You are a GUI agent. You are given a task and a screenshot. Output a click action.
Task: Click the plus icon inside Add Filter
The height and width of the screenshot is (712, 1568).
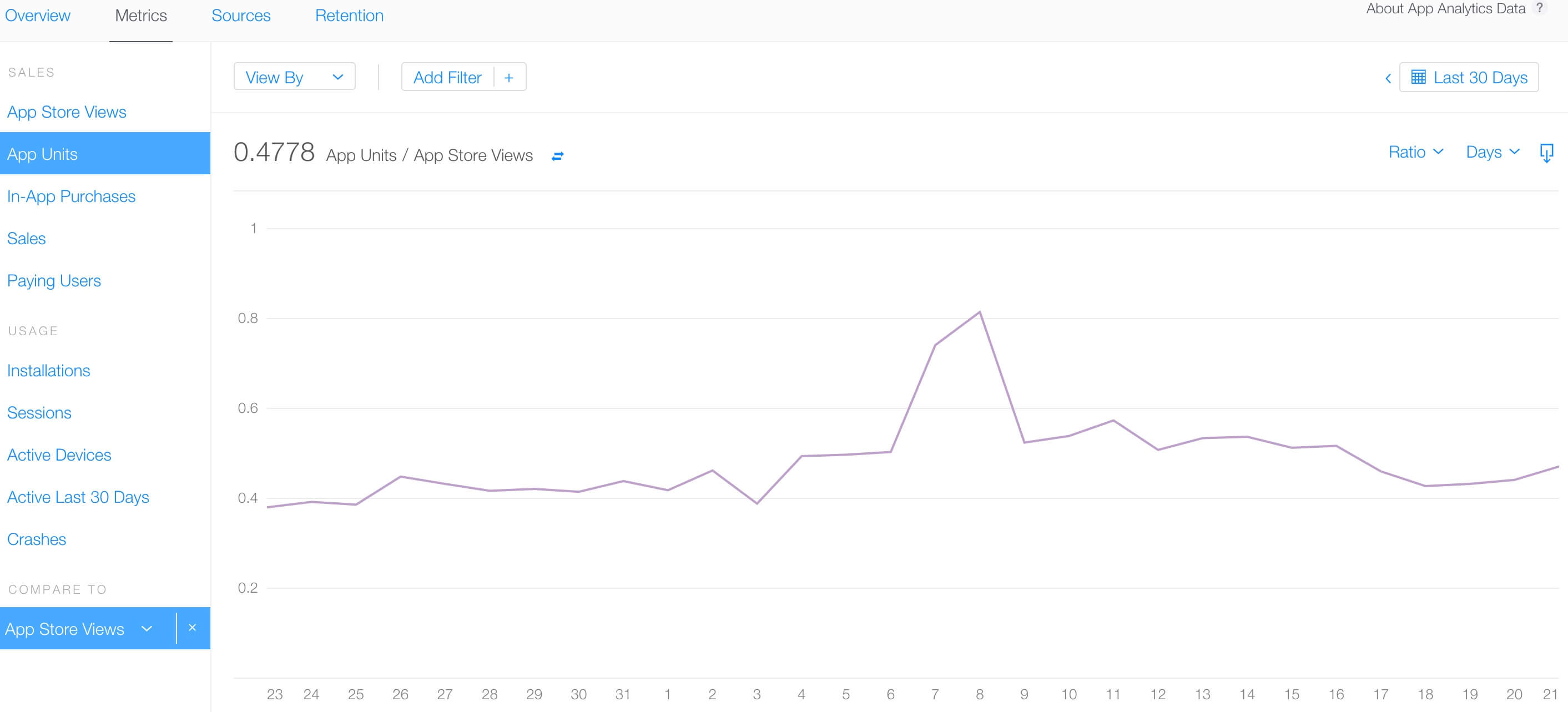click(509, 77)
